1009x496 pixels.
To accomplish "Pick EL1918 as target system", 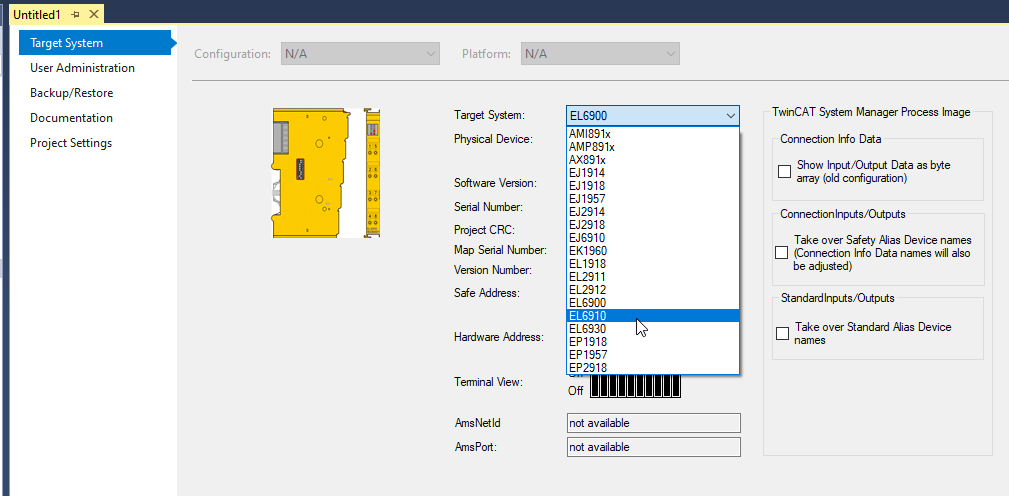I will pyautogui.click(x=653, y=264).
